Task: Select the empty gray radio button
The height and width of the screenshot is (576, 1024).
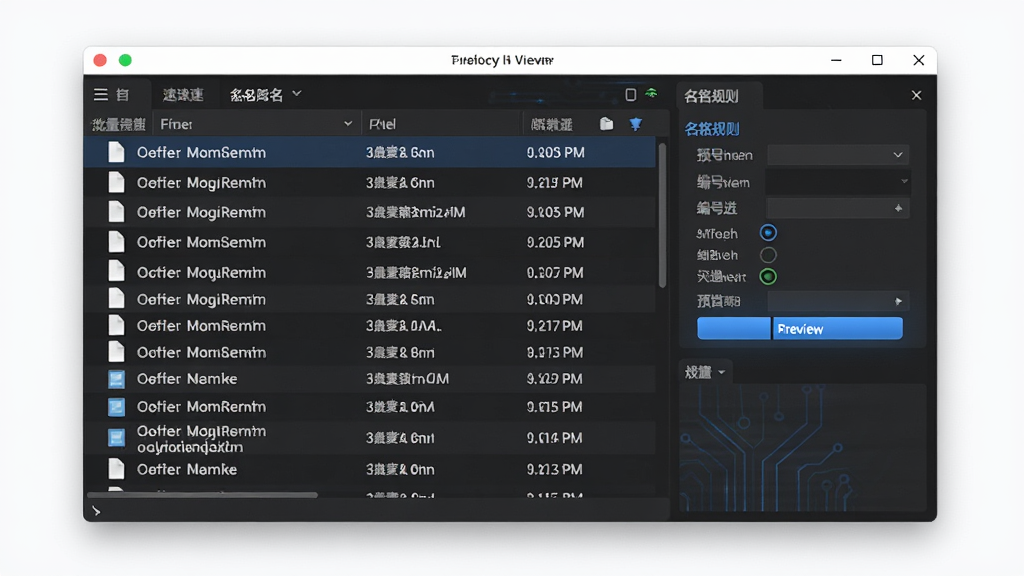Action: tap(768, 255)
